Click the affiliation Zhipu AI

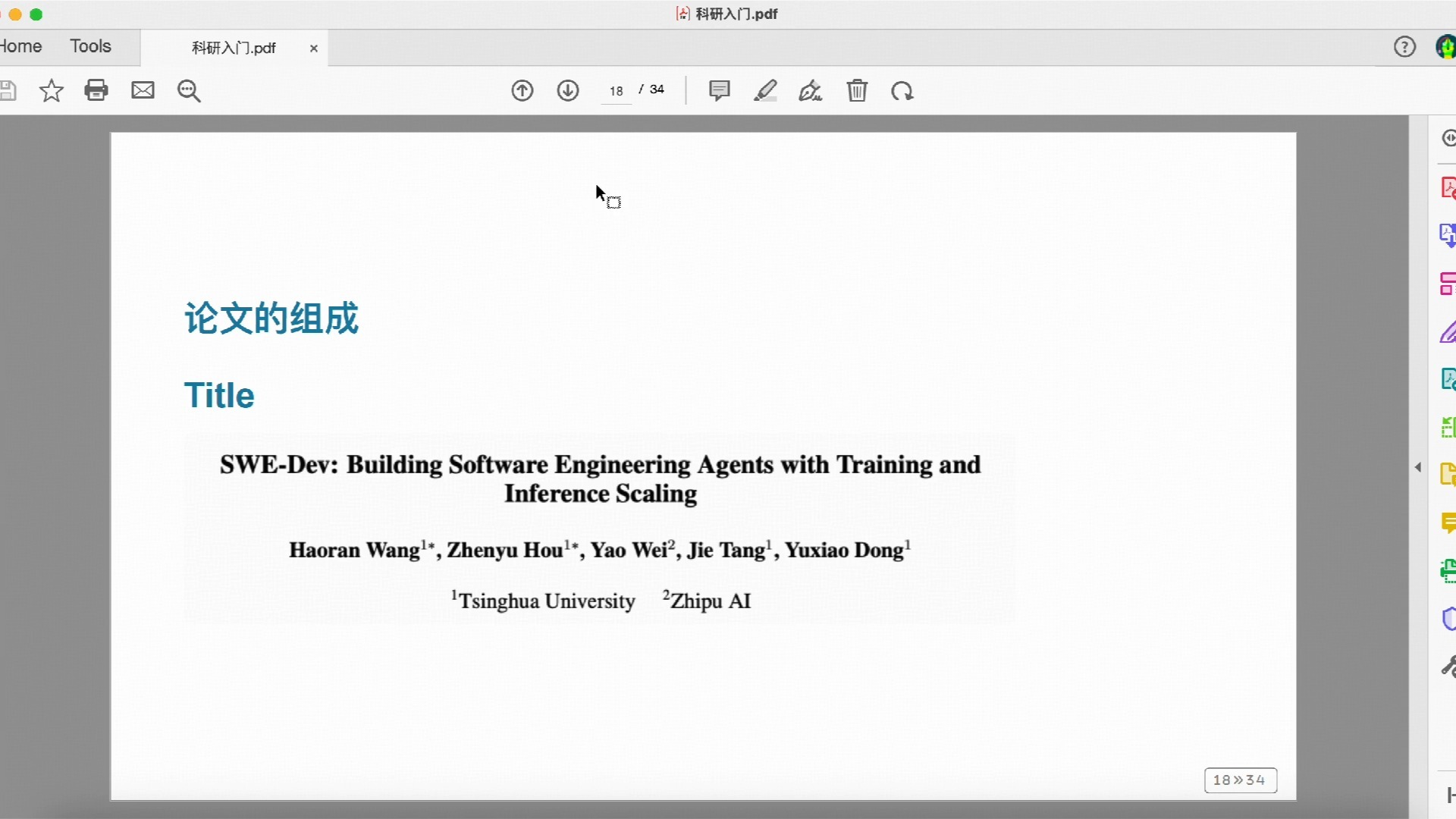pos(711,601)
